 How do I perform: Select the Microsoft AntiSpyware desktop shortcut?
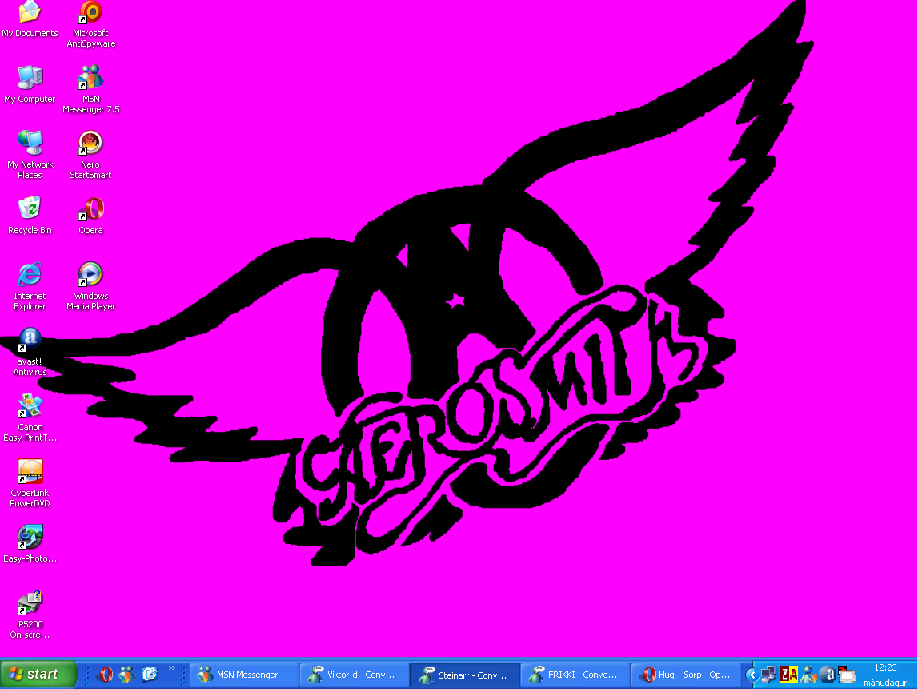click(x=91, y=25)
